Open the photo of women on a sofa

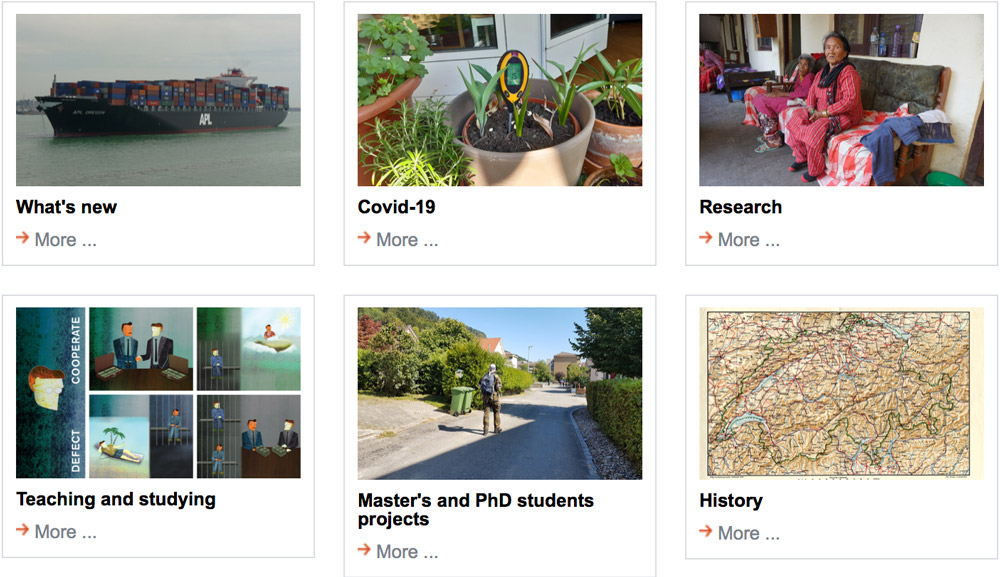pyautogui.click(x=841, y=100)
